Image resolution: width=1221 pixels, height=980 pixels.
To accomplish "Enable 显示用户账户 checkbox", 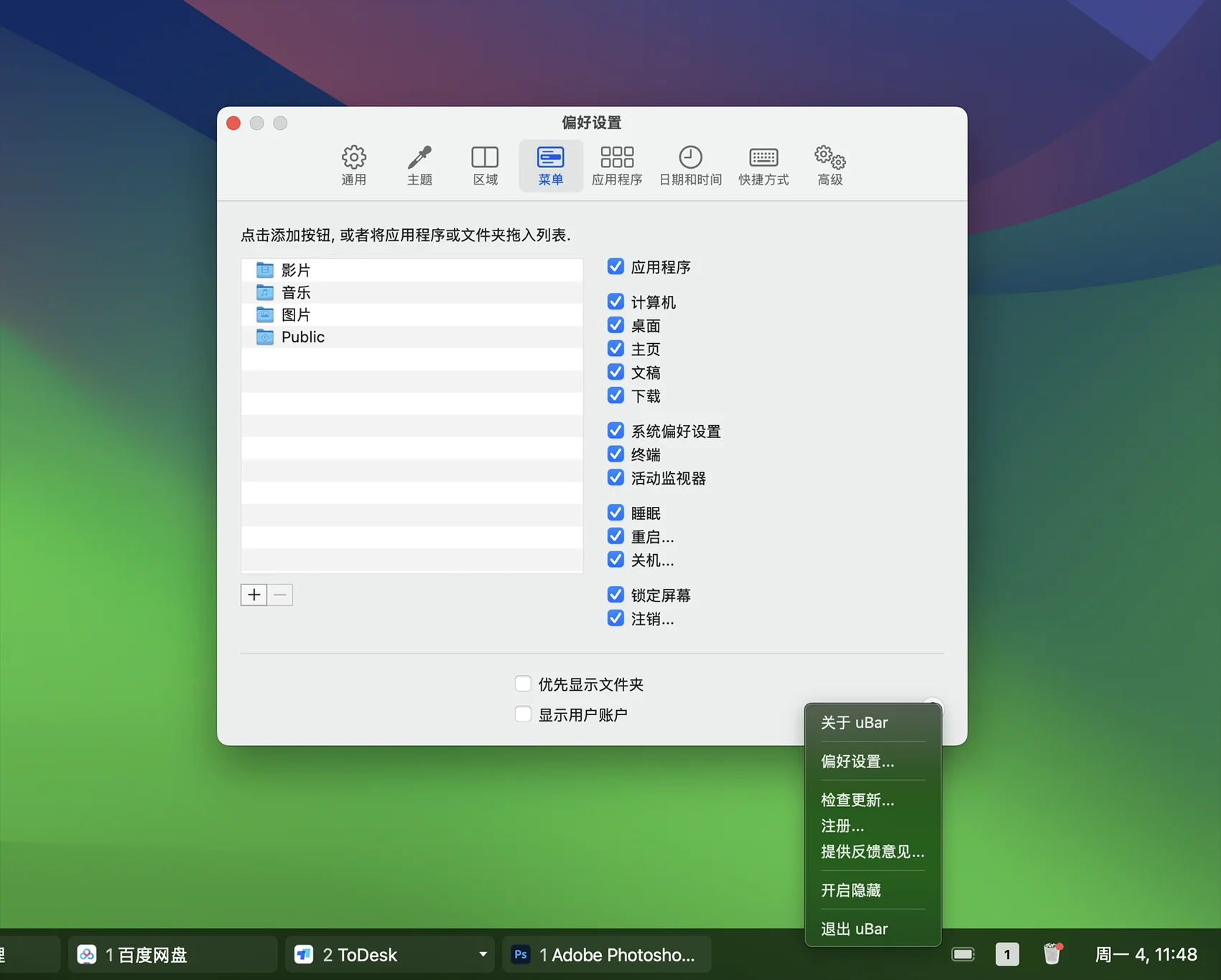I will pos(523,714).
